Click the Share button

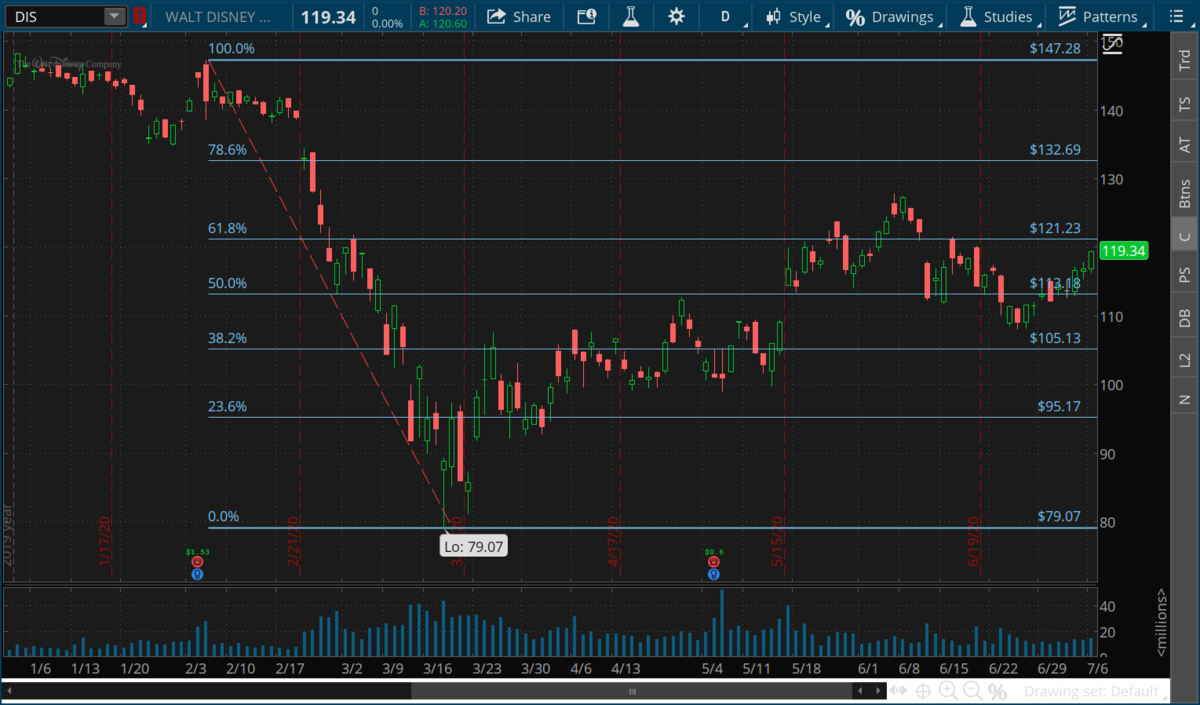pyautogui.click(x=519, y=16)
